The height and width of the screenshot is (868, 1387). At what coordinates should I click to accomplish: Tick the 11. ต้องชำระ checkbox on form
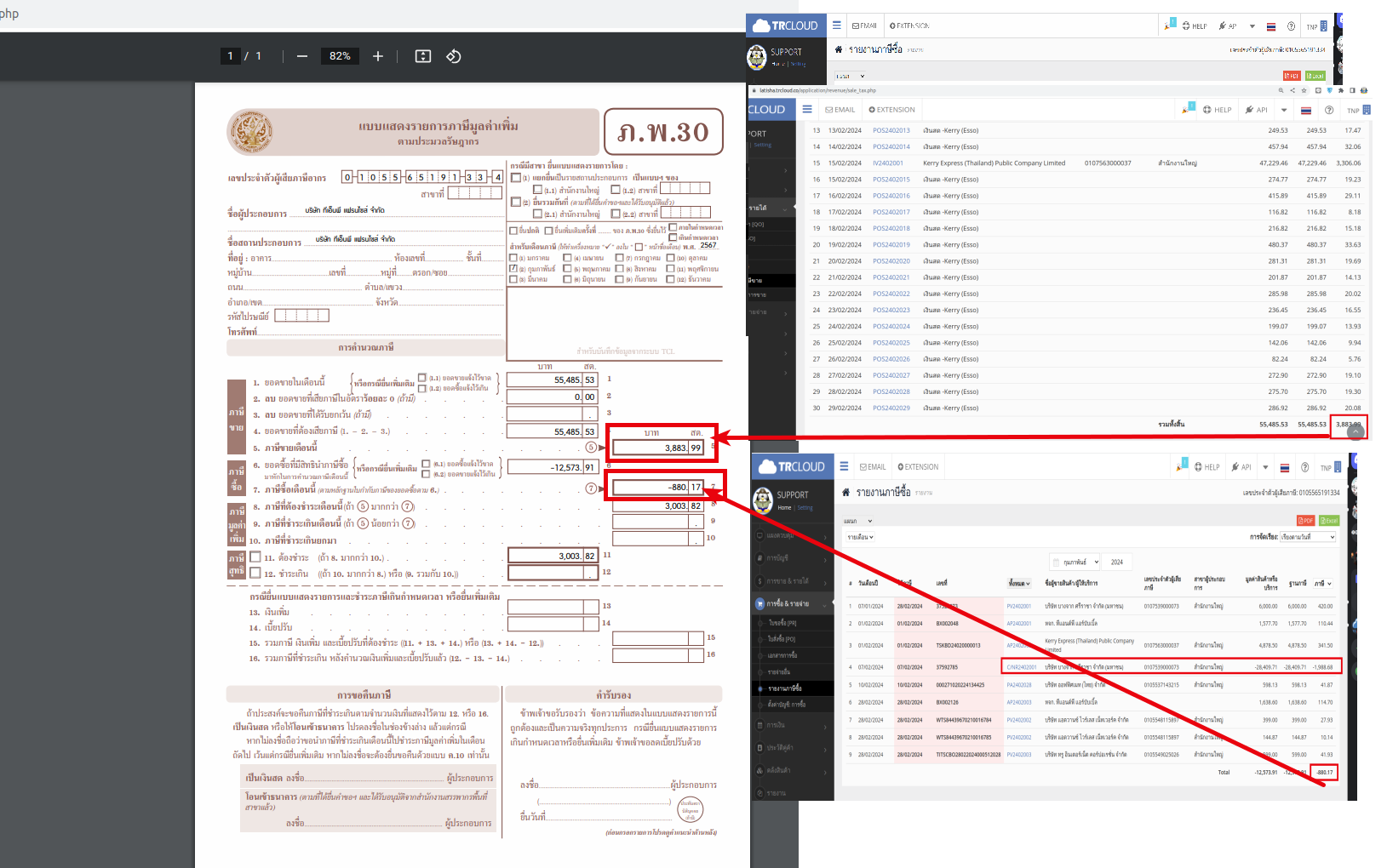pos(255,557)
